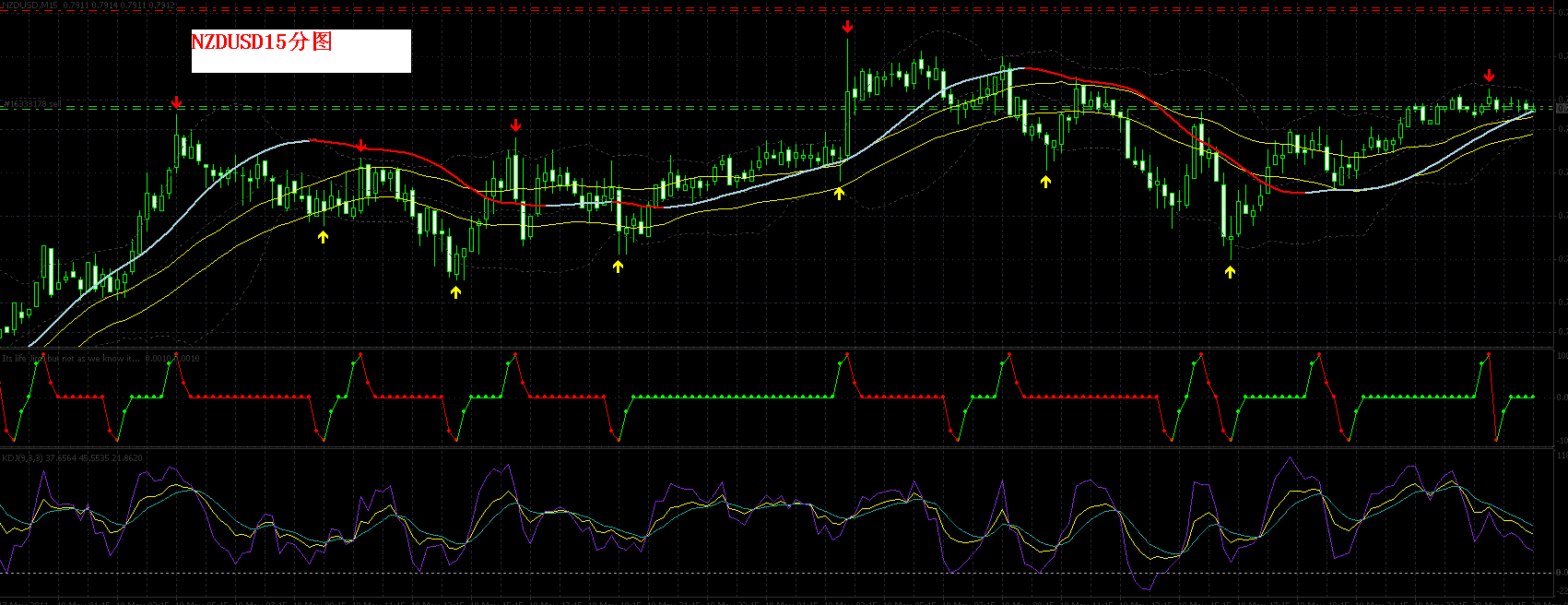Screen dimensions: 1568x605
Task: Select the NZDUSD,M15 chart title text
Action: [x=88, y=6]
